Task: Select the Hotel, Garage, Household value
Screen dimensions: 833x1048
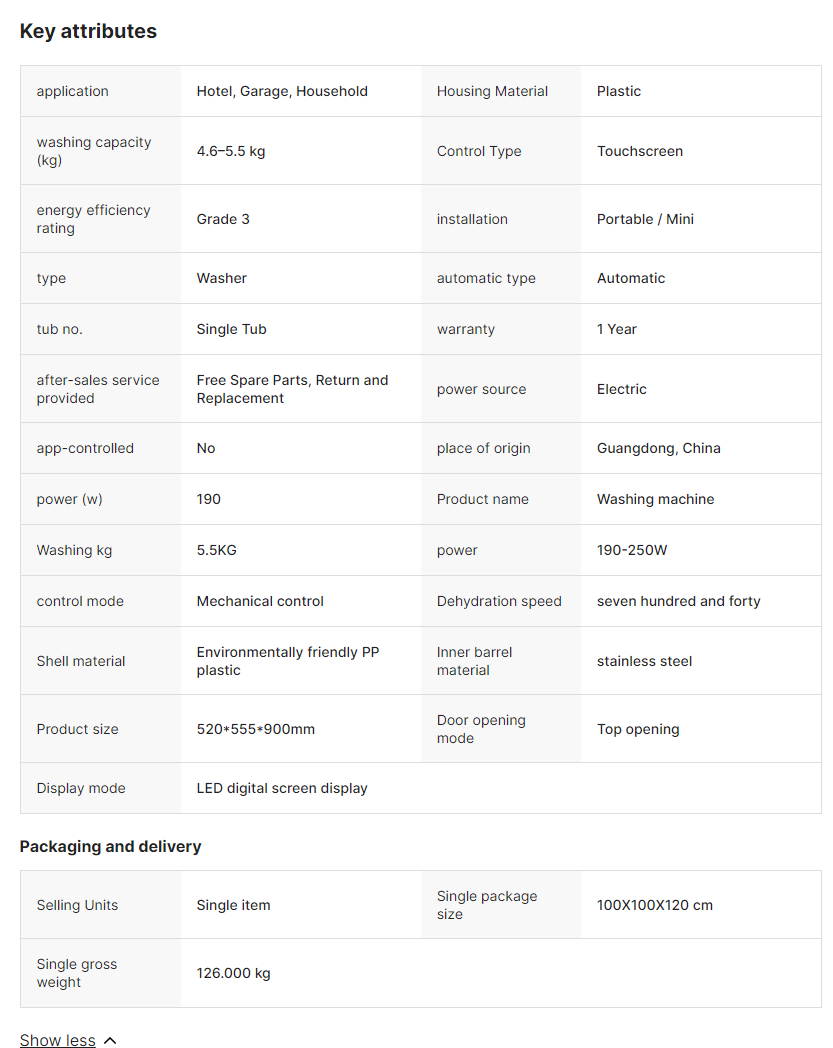Action: pos(282,91)
